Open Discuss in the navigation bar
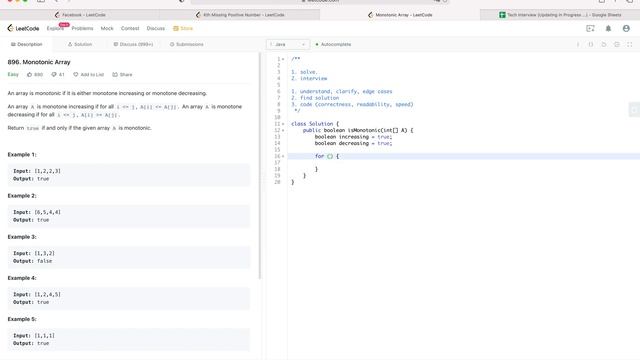This screenshot has height=360, width=640. point(156,28)
